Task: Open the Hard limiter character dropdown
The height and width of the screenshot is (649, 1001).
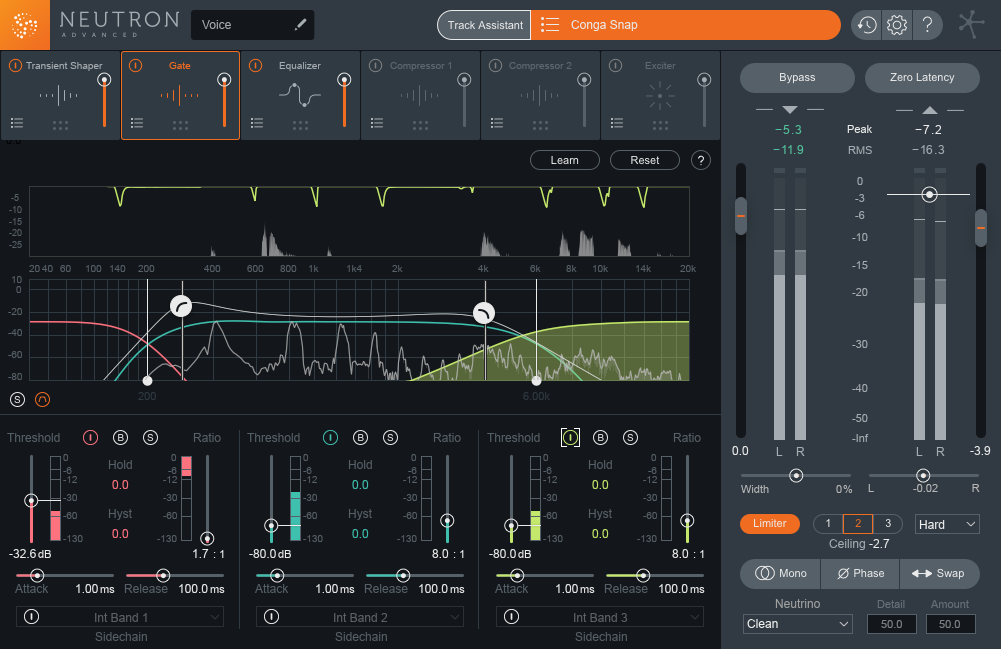Action: [947, 524]
